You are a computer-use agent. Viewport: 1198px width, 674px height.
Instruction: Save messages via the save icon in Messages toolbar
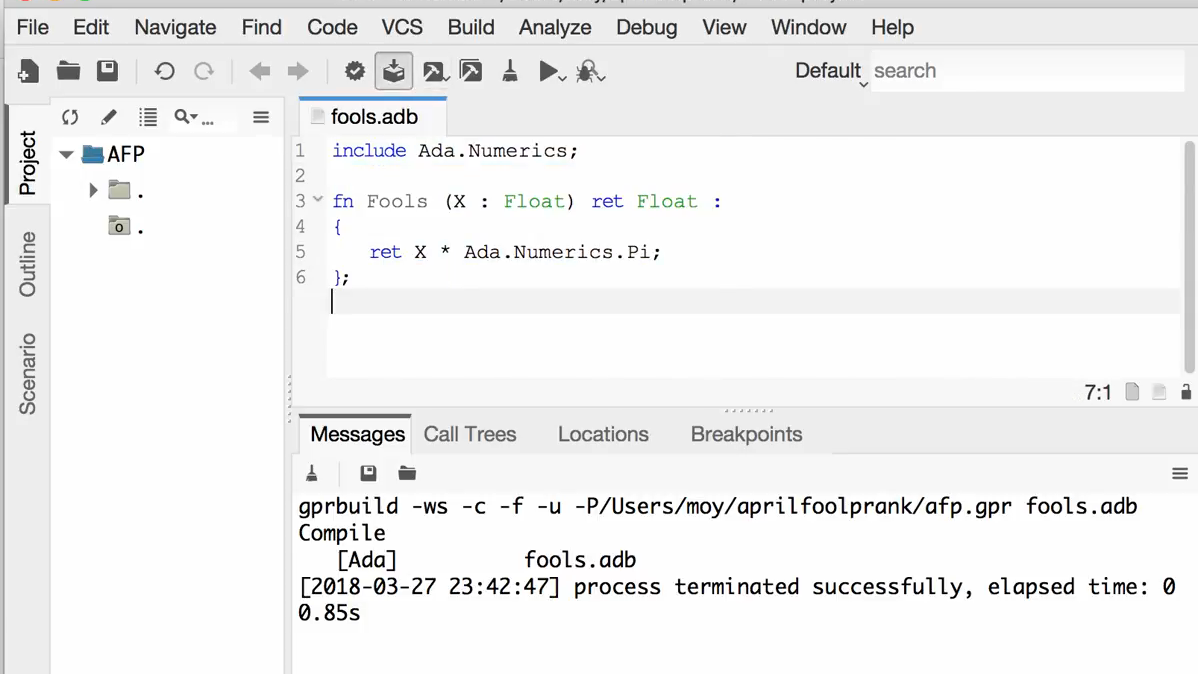click(x=367, y=472)
